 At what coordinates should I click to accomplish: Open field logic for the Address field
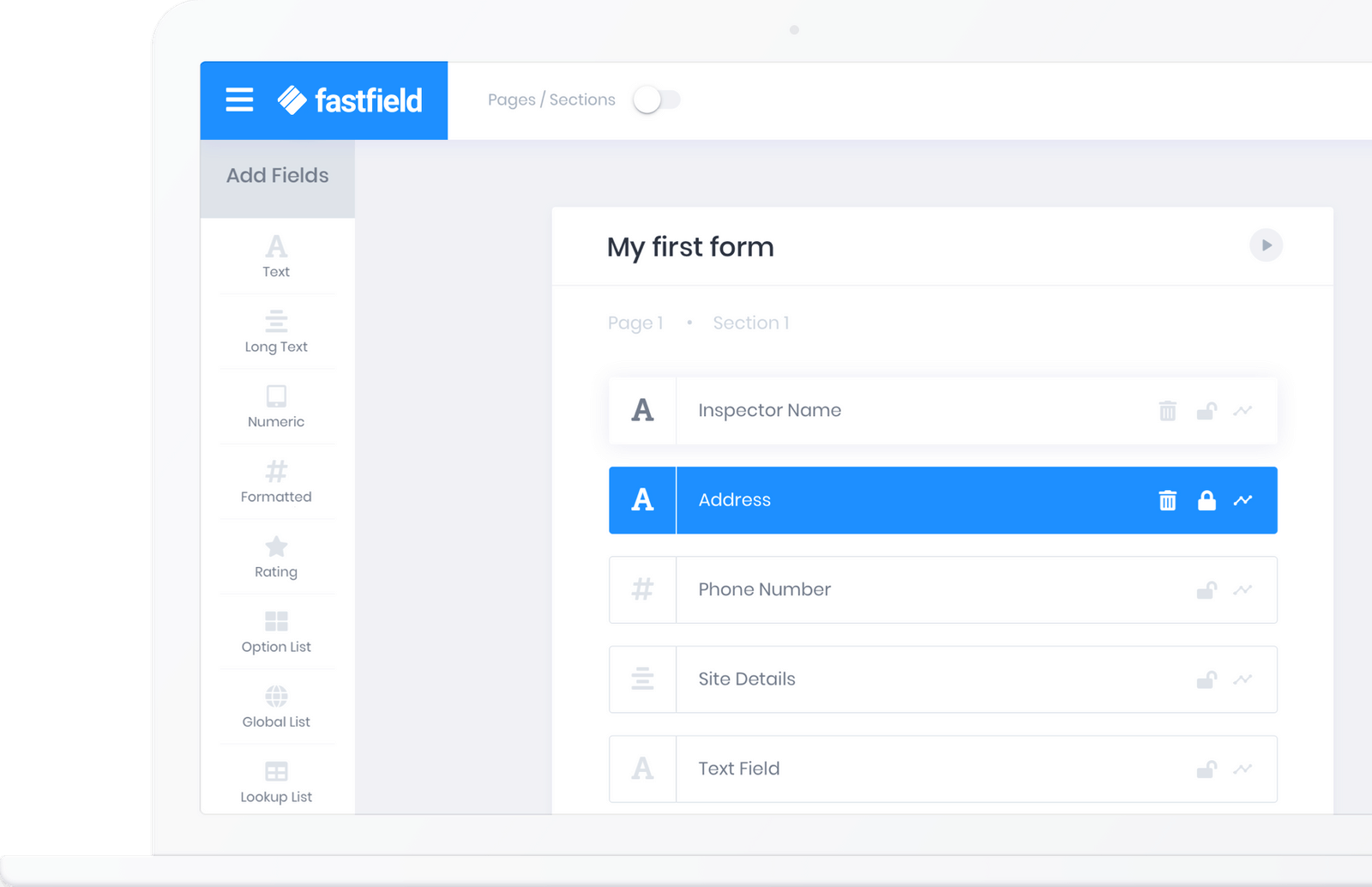1244,500
